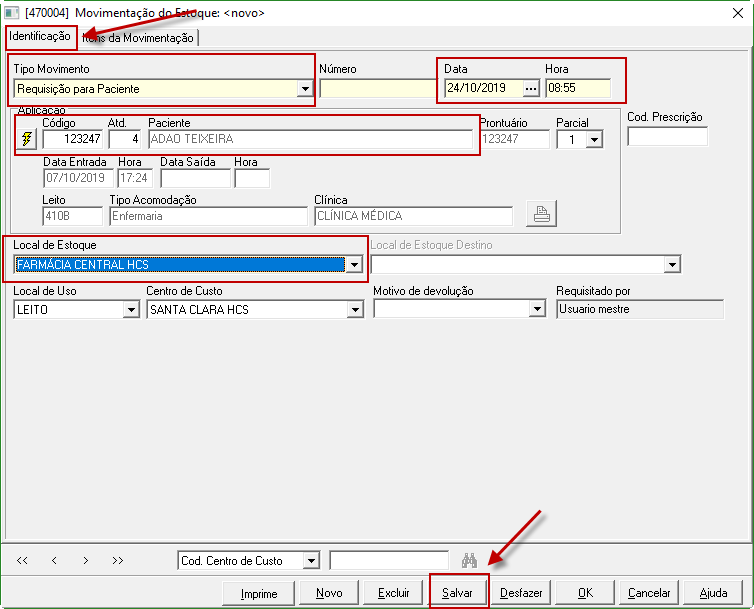The height and width of the screenshot is (609, 754).
Task: Click the Data field showing 24/10/2019
Action: (x=484, y=89)
